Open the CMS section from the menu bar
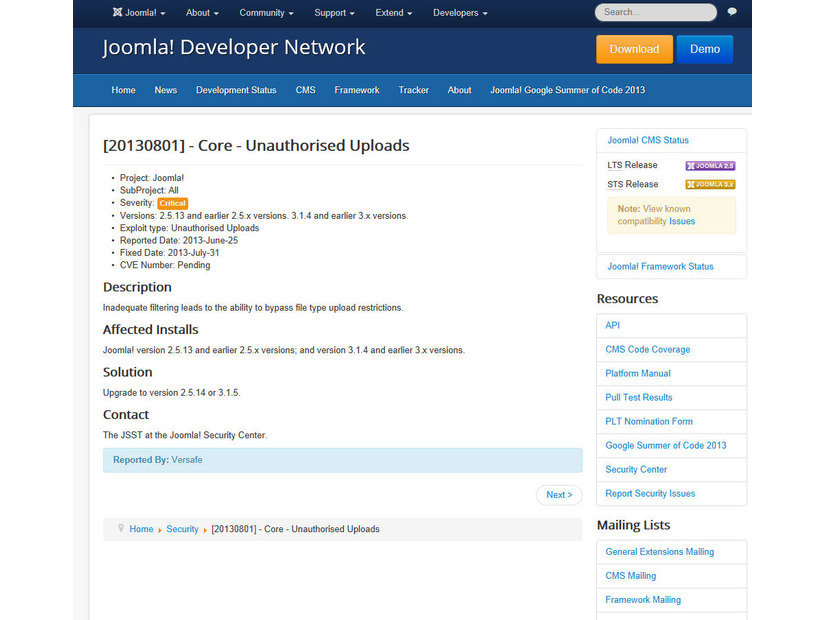The image size is (826, 620). (x=305, y=90)
